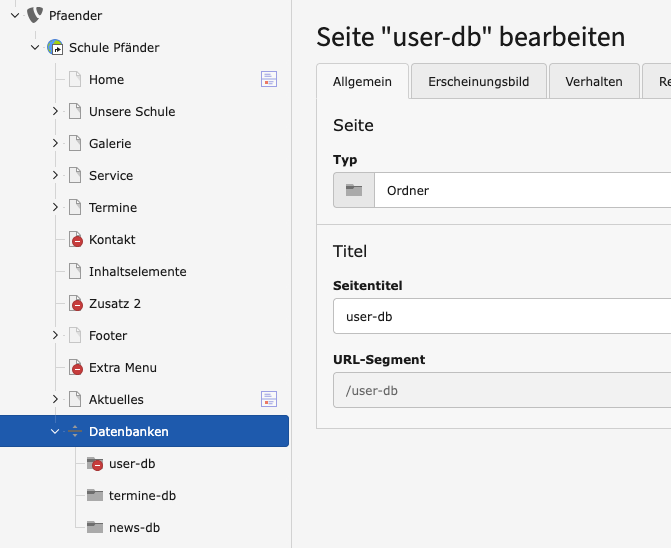Viewport: 671px width, 548px height.
Task: Click the separator icon beside Datenbanken
Action: pyautogui.click(x=75, y=431)
